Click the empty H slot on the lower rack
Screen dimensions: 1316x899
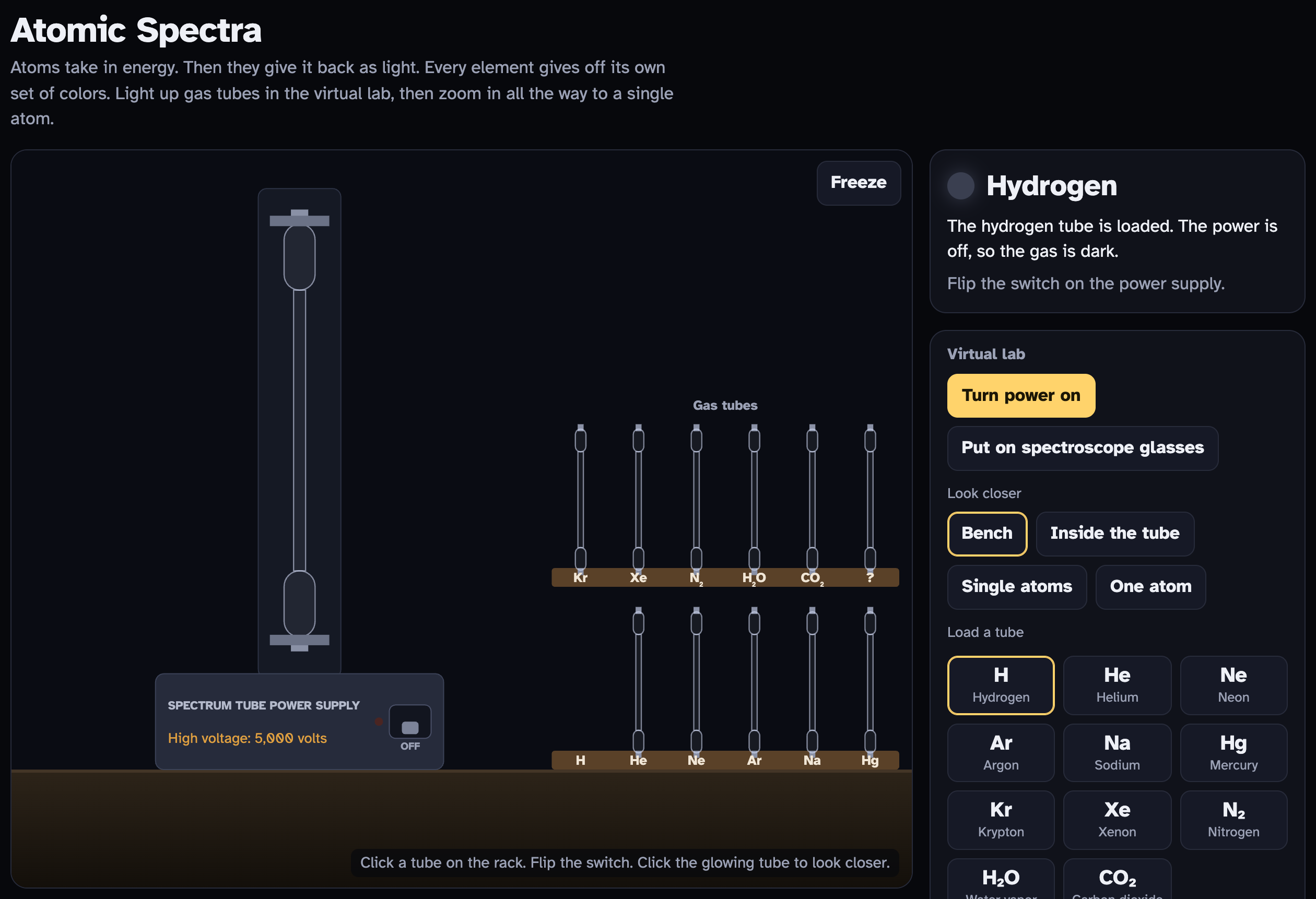tap(580, 760)
